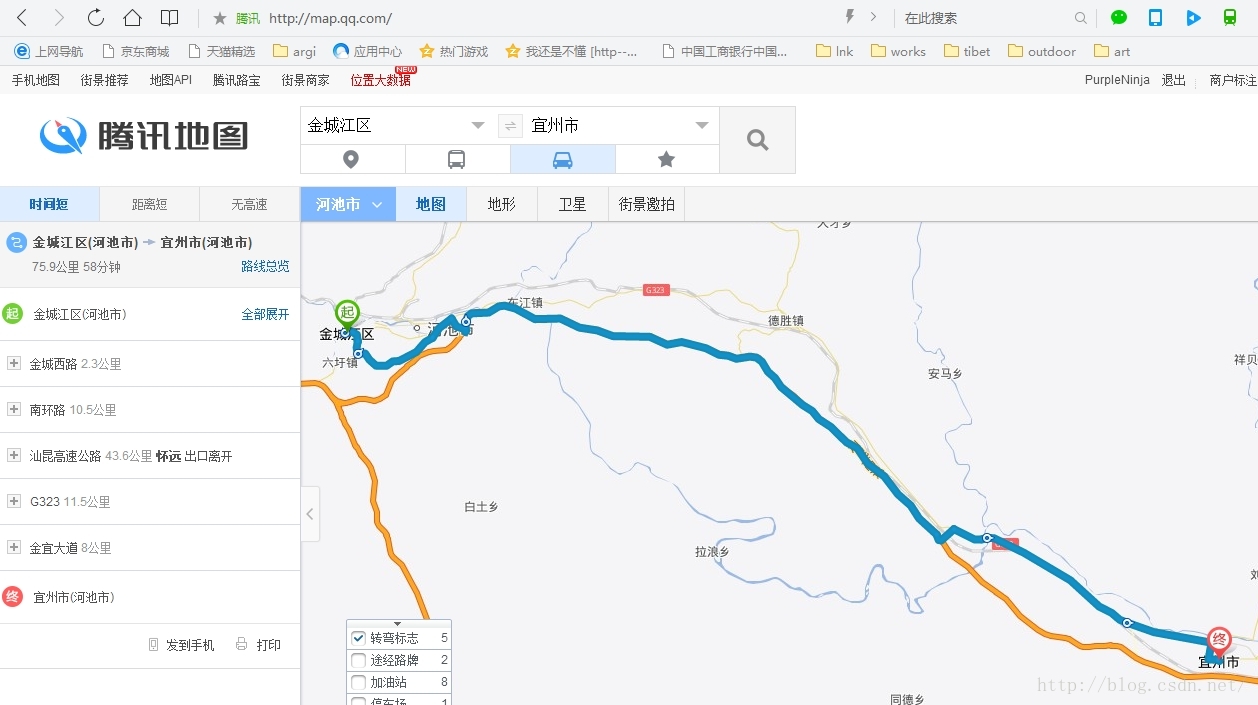This screenshot has width=1258, height=705.
Task: Check the 加油站 checkbox
Action: tap(358, 682)
